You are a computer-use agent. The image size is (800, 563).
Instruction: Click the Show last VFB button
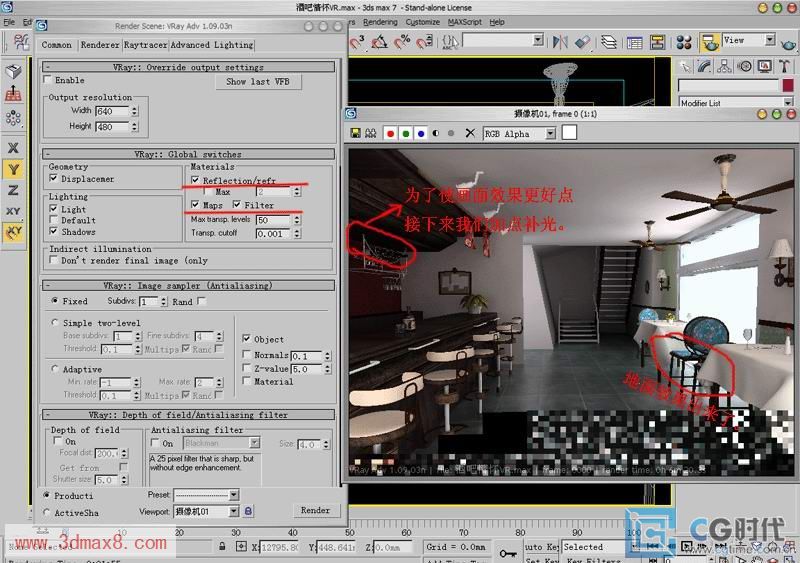[258, 82]
